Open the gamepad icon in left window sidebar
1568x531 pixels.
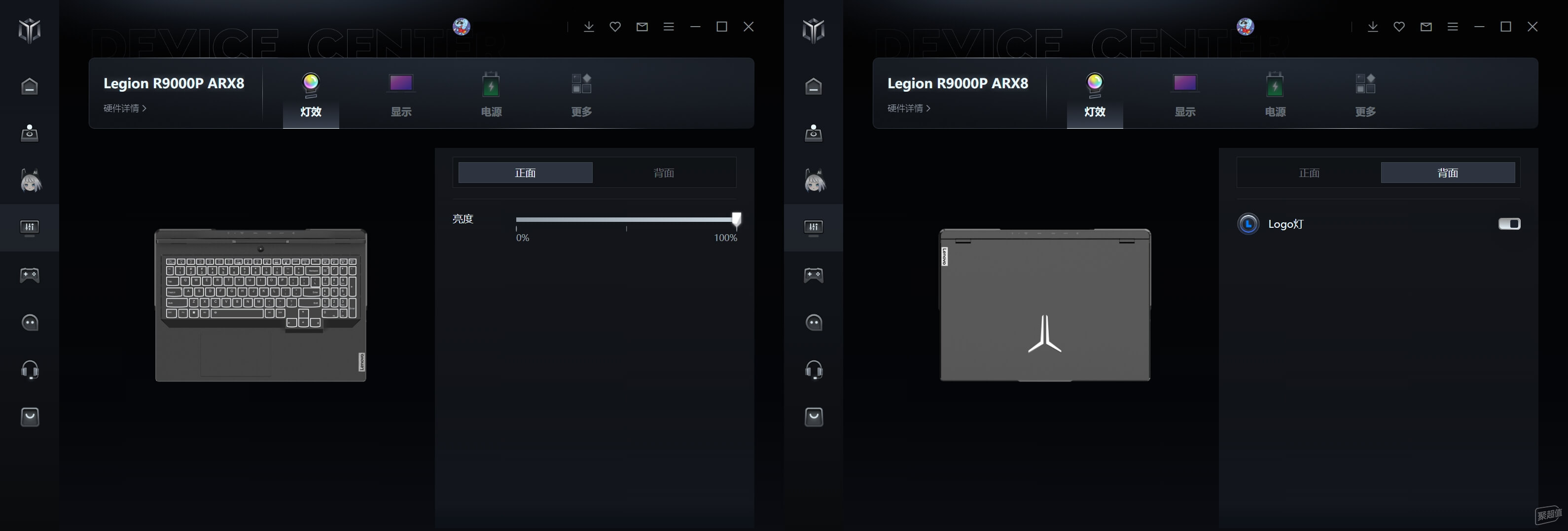29,275
